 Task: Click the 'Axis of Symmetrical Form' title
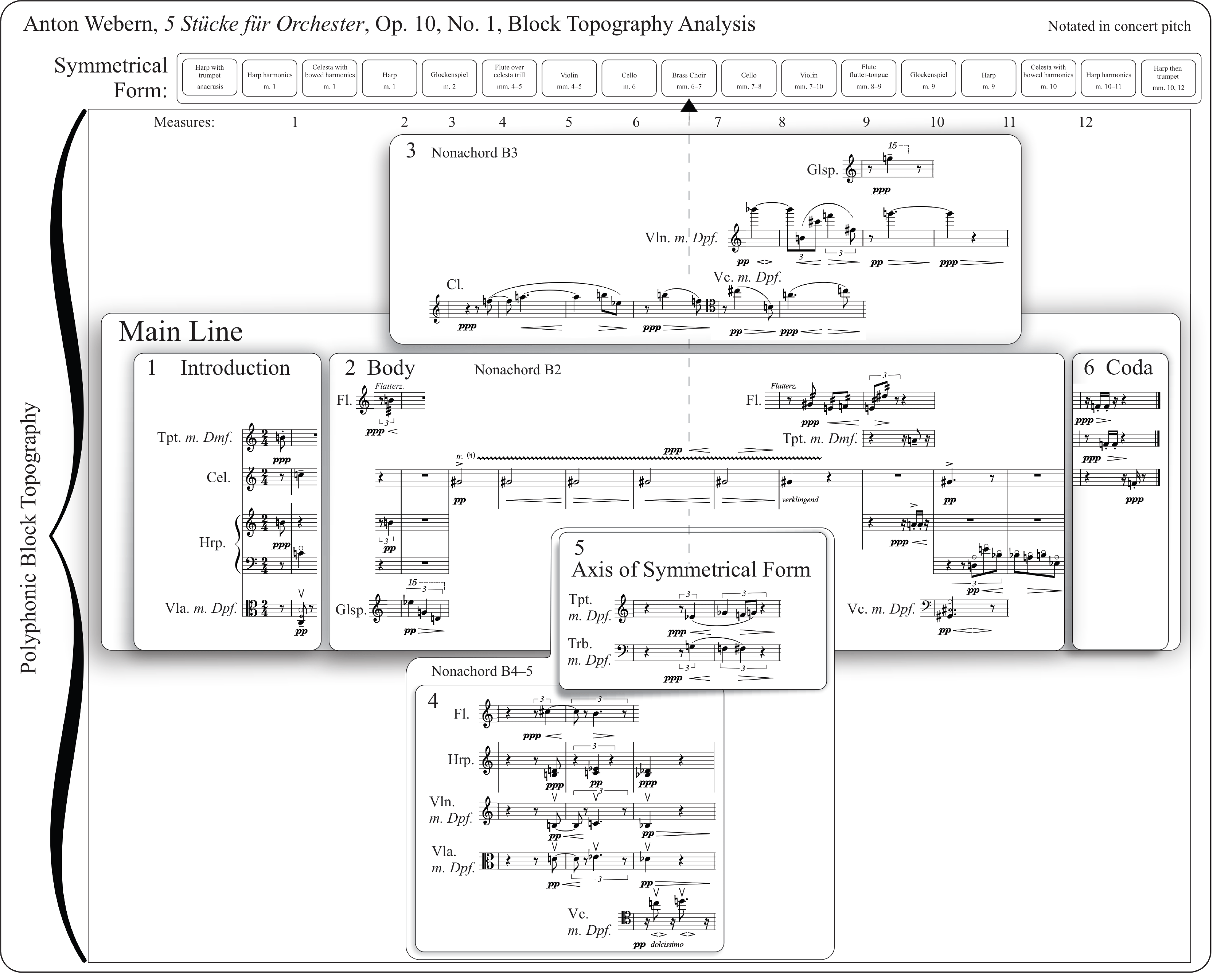[691, 570]
